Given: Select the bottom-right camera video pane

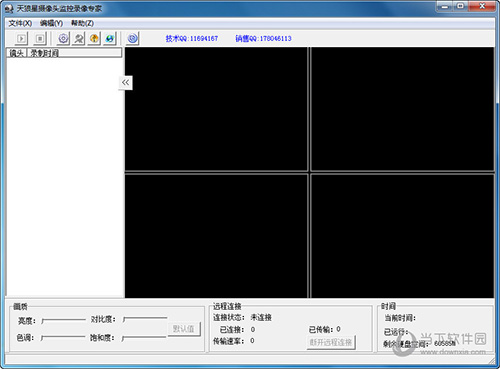Looking at the screenshot, I should 402,236.
